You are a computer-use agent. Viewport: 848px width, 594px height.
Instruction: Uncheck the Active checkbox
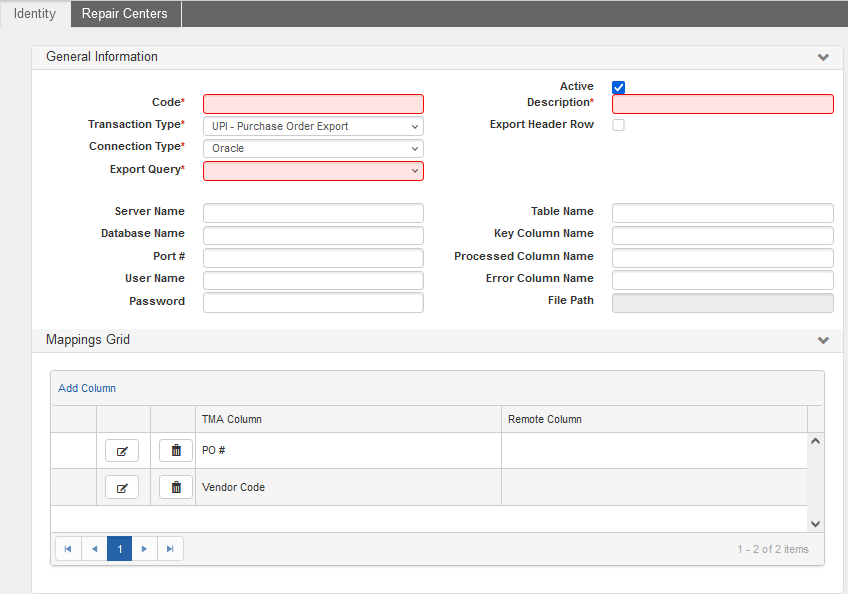tap(619, 87)
